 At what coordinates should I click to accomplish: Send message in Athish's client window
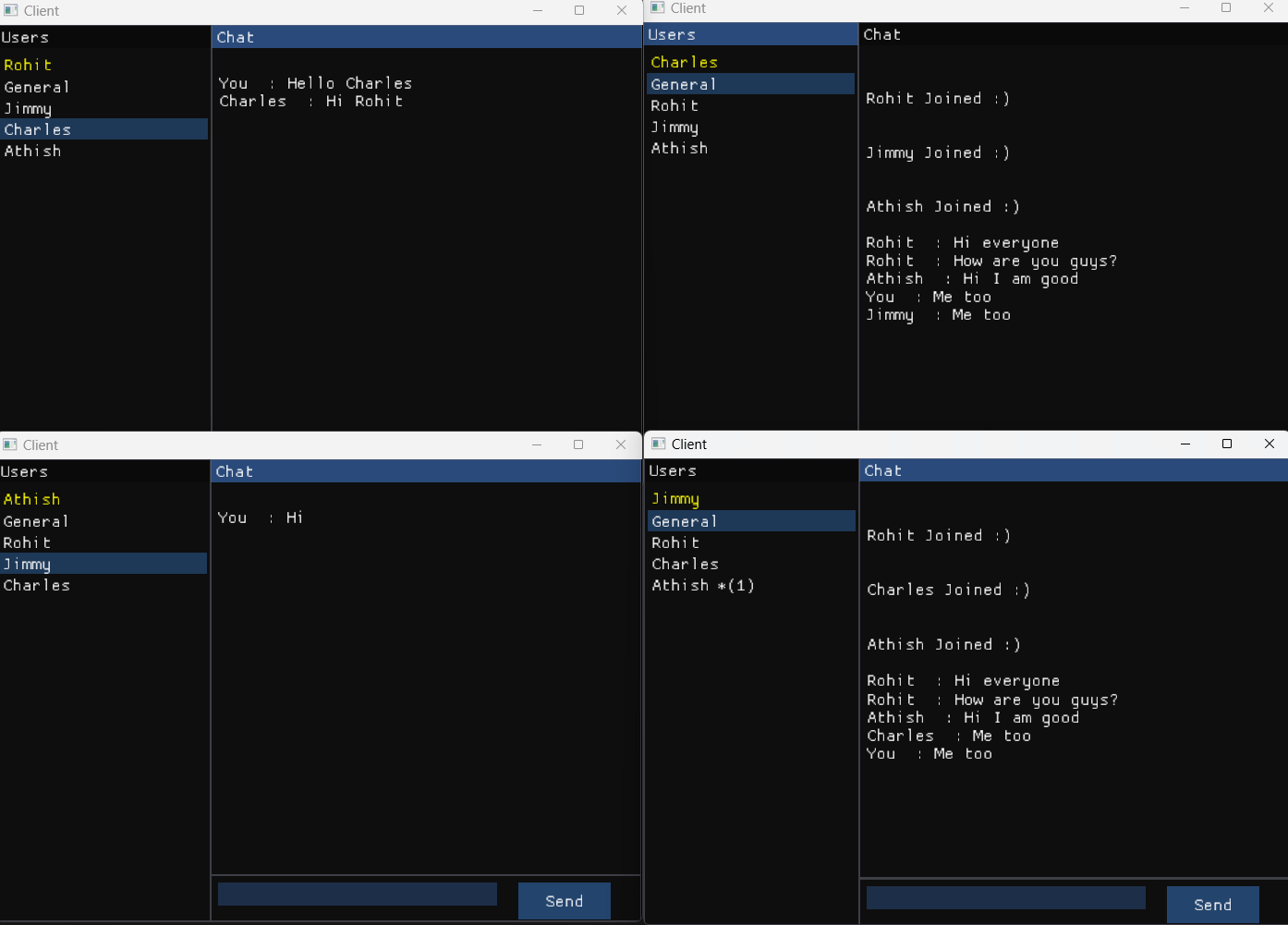pos(565,901)
